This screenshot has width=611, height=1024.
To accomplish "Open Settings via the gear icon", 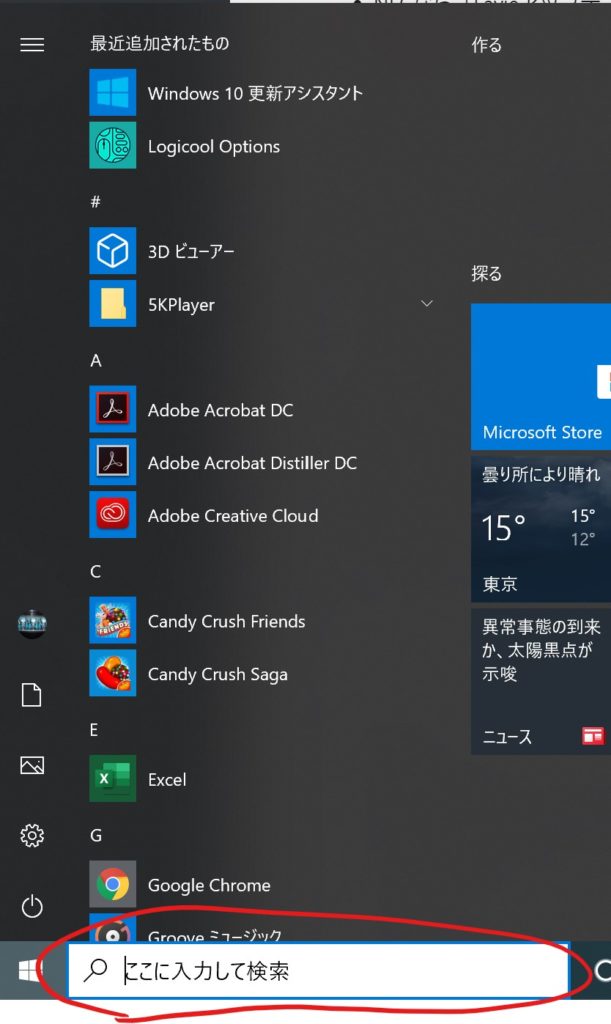I will [x=32, y=835].
